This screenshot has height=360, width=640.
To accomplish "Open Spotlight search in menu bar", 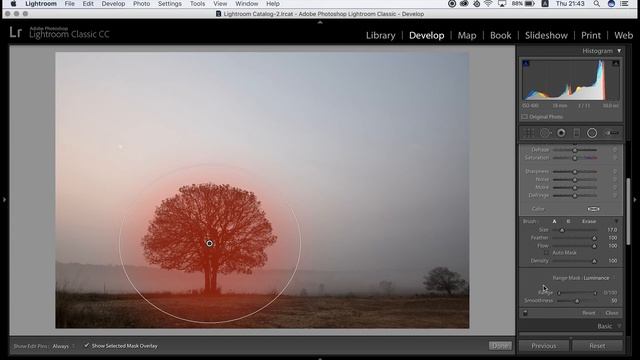I will click(x=597, y=4).
